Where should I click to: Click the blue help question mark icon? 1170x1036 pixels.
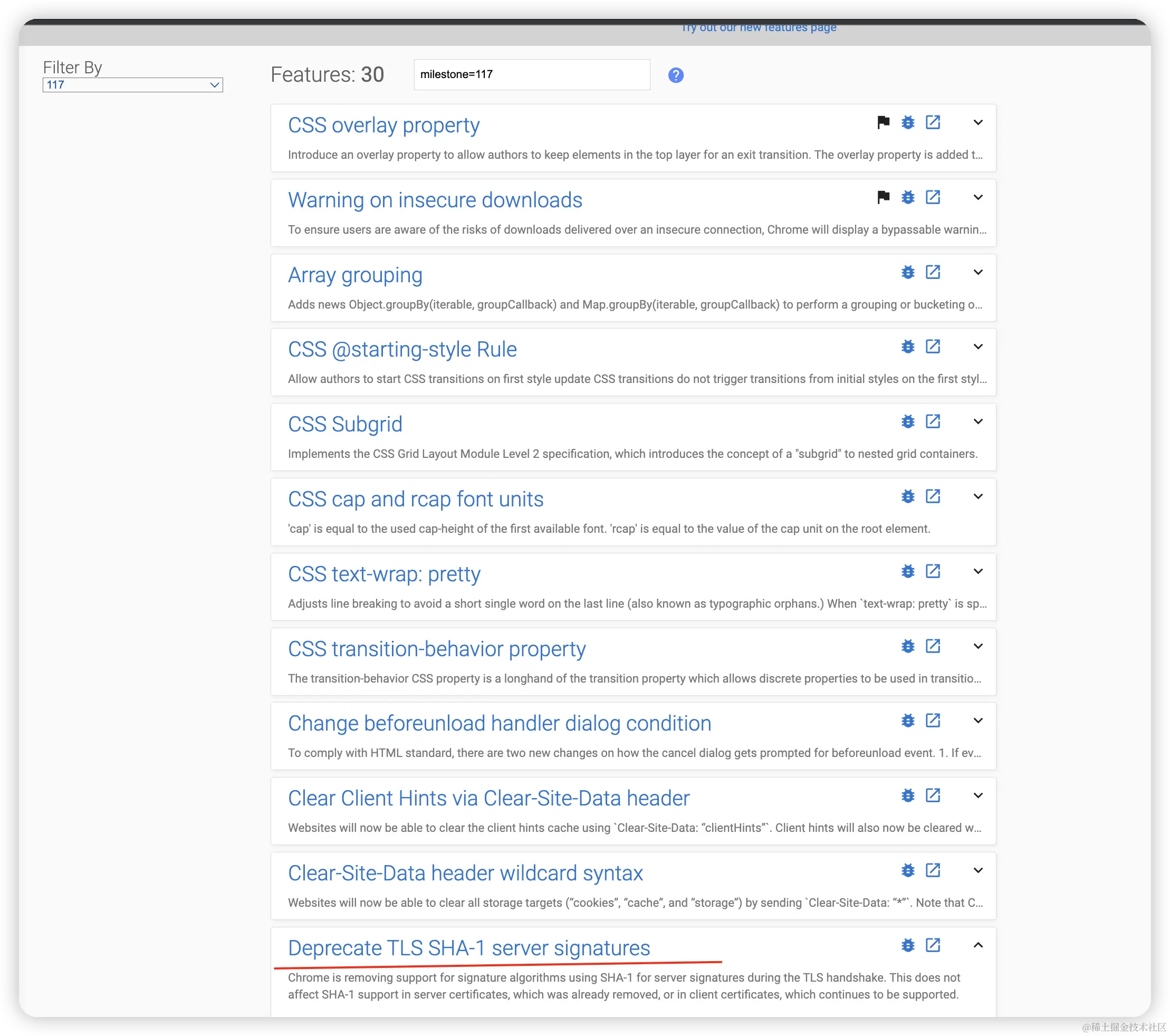675,75
